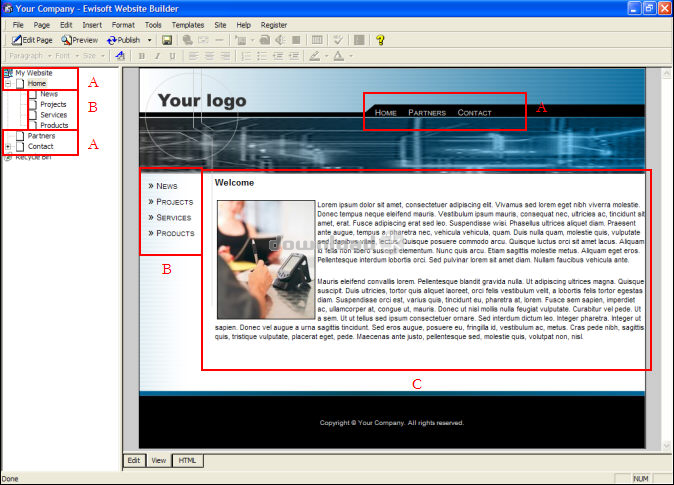
Task: Open the insert object dropdown arrow
Action: coord(252,40)
